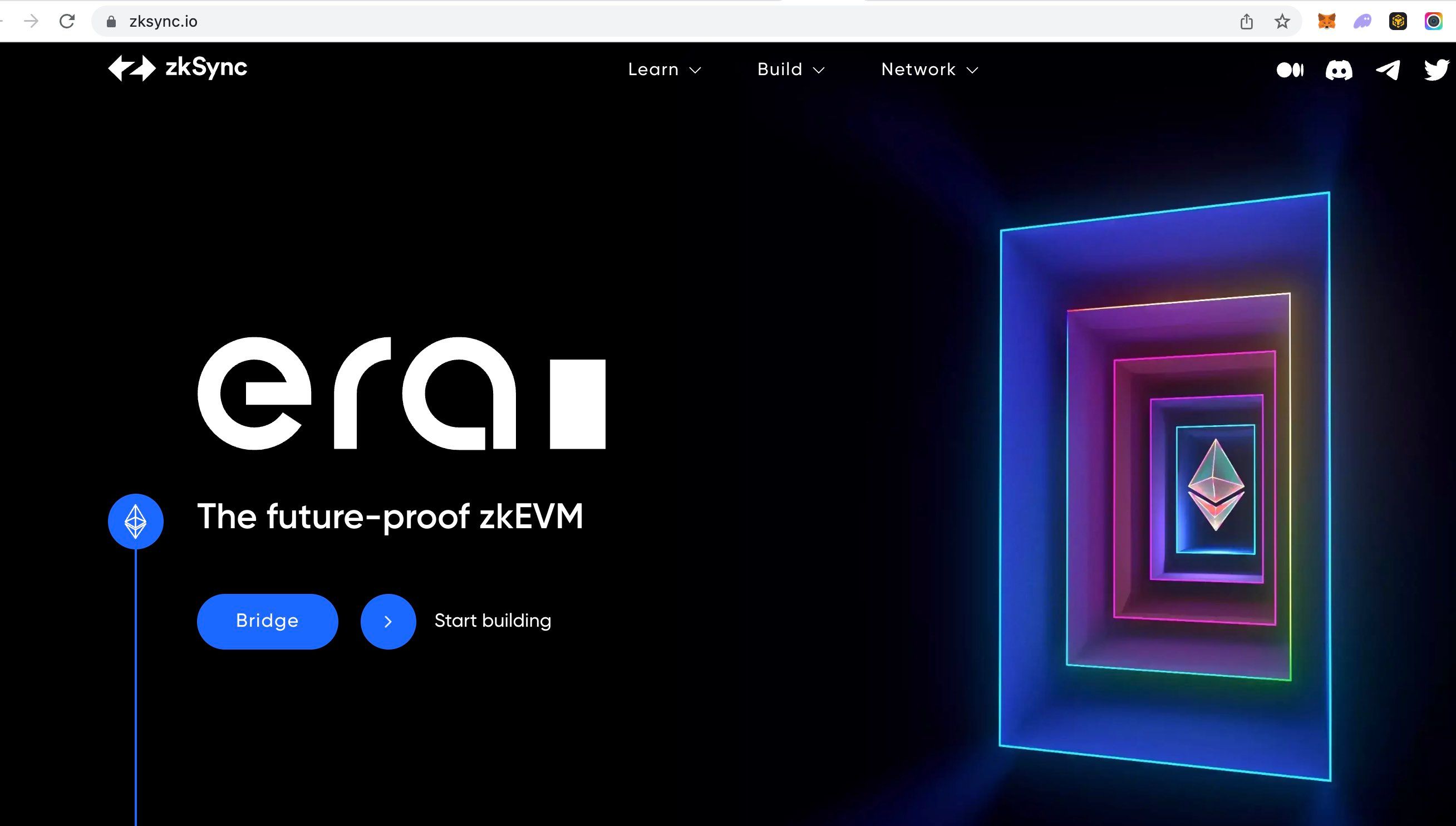1456x826 pixels.
Task: Open the Discord icon link
Action: (x=1339, y=70)
